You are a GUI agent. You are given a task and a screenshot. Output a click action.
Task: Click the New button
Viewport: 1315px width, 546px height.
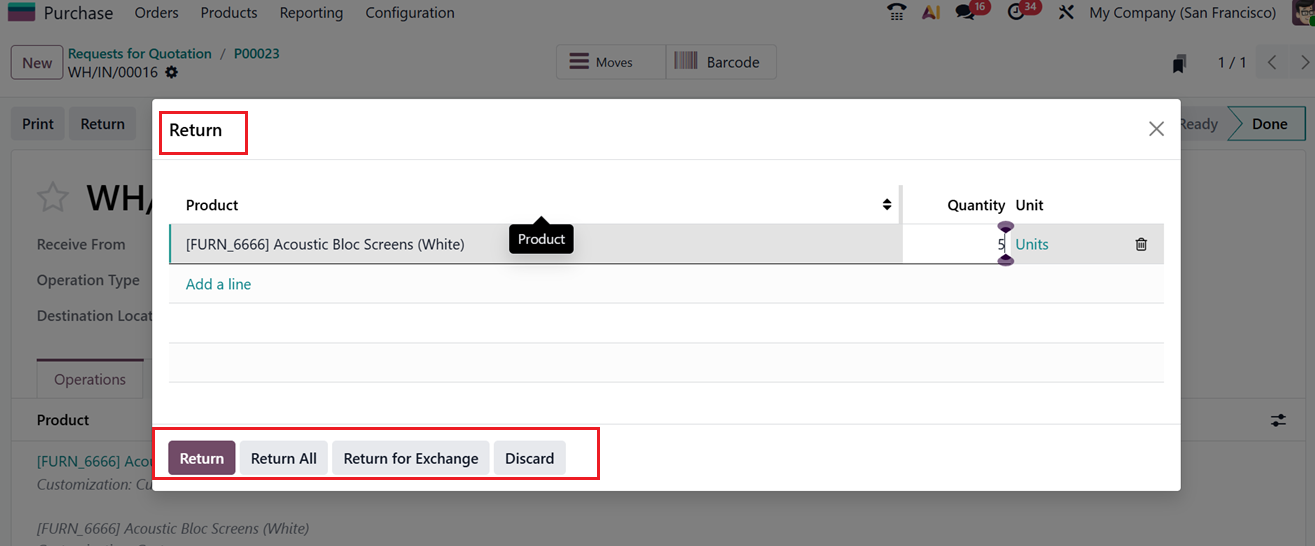click(x=37, y=63)
